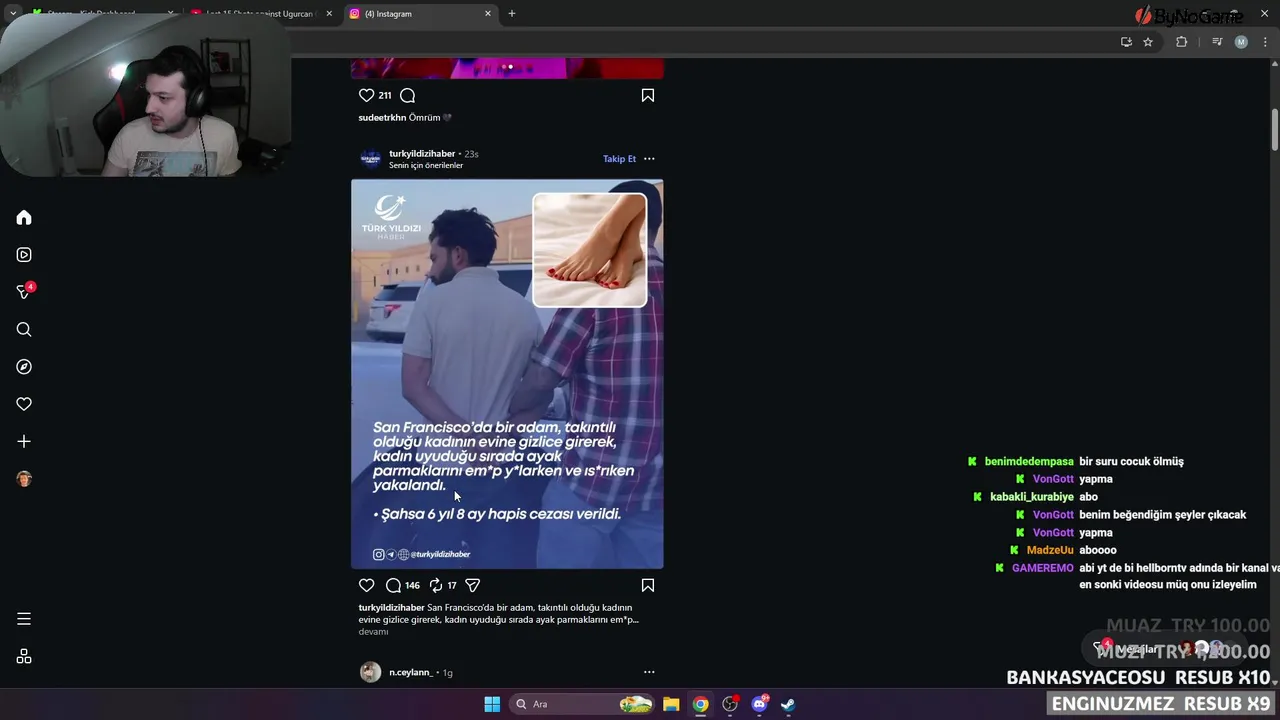
Task: Open comments on the turkyildizihaber post
Action: (x=394, y=585)
